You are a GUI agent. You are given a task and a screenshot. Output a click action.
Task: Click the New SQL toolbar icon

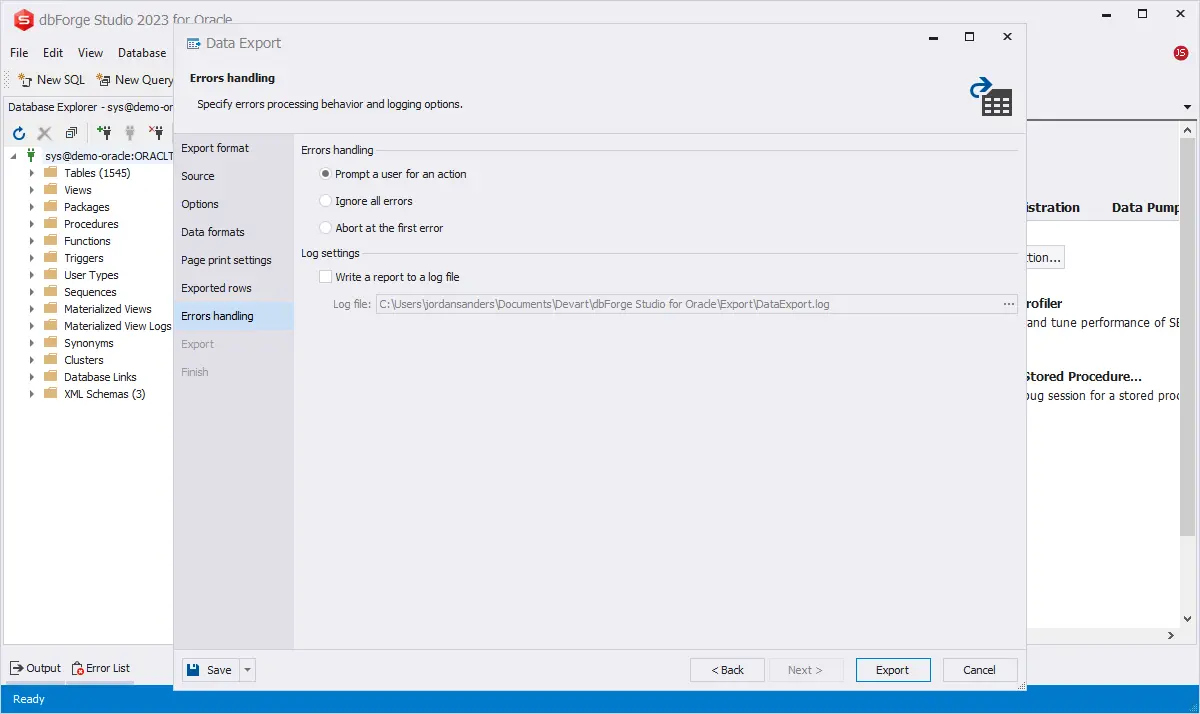tap(26, 80)
